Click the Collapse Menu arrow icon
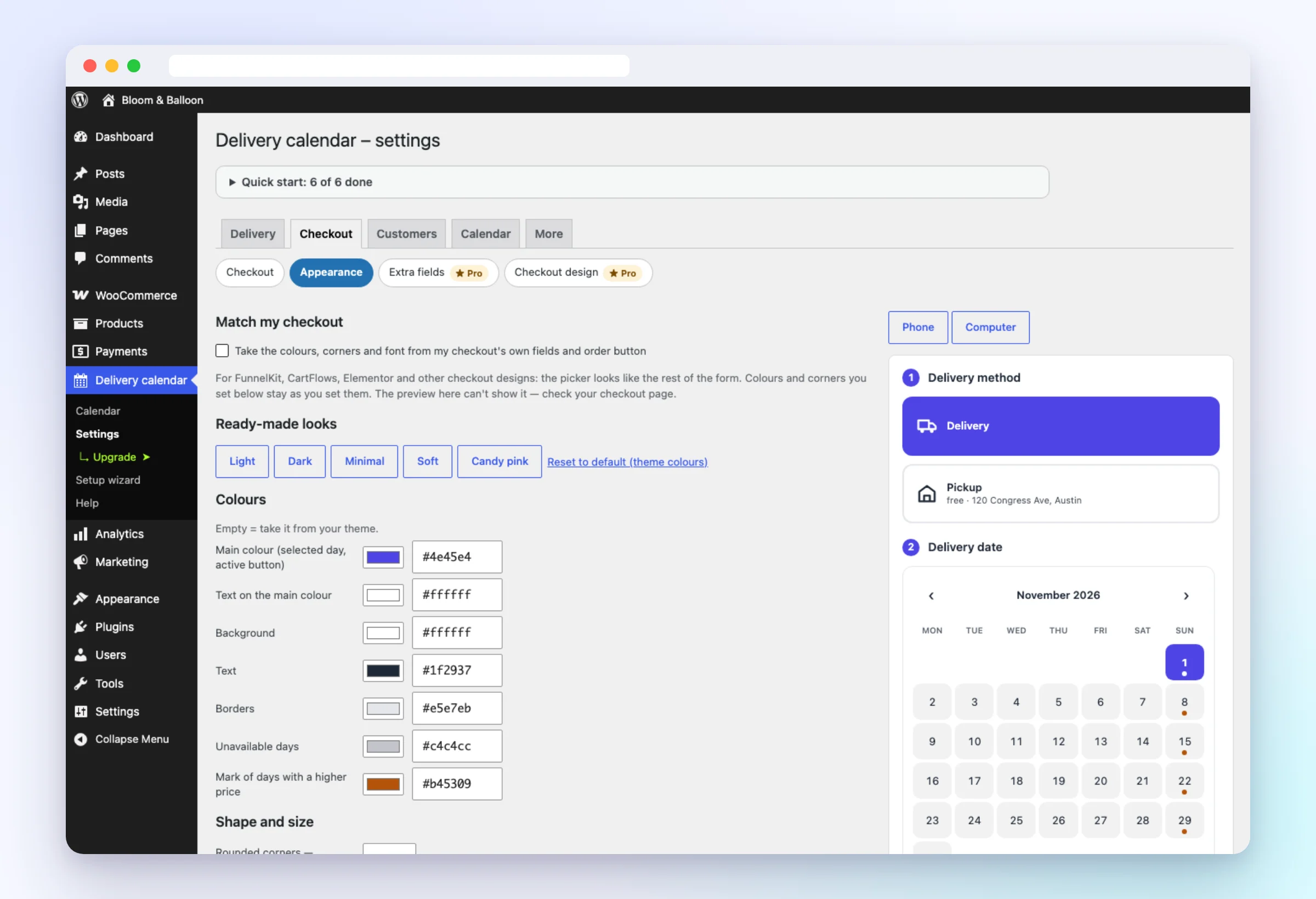1316x899 pixels. [x=81, y=739]
